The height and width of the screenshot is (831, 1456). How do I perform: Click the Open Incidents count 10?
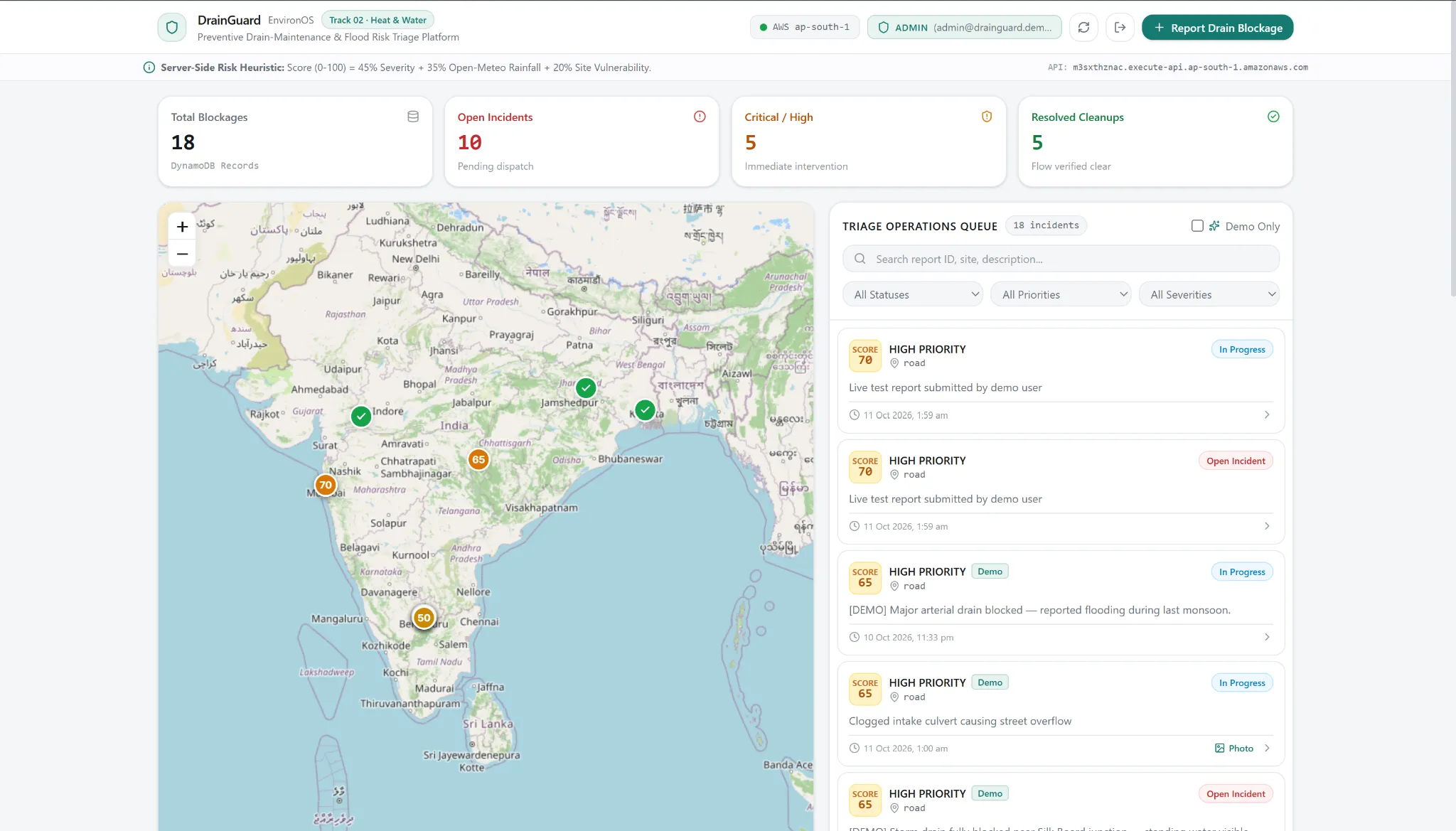click(x=469, y=142)
